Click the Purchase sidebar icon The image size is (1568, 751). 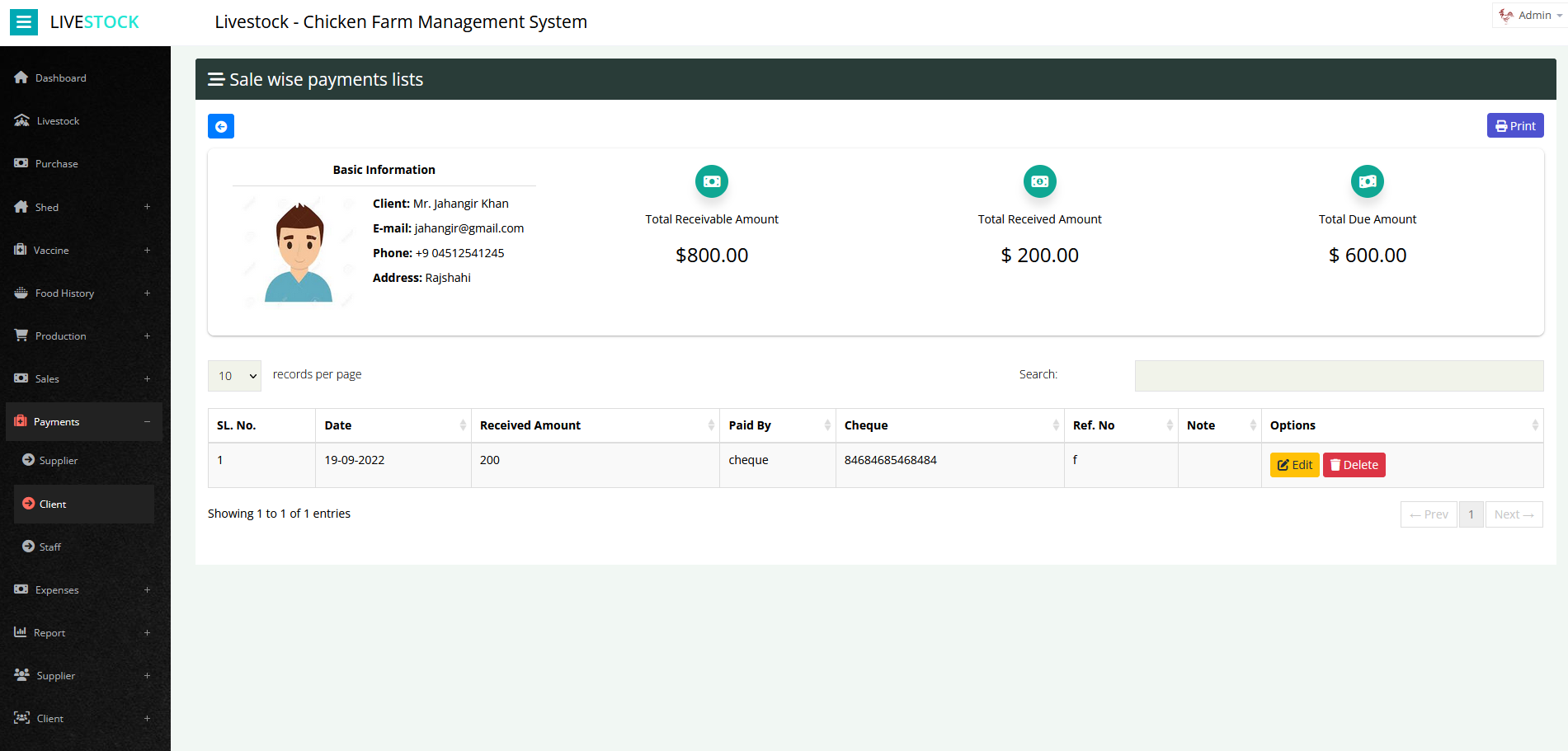[21, 163]
